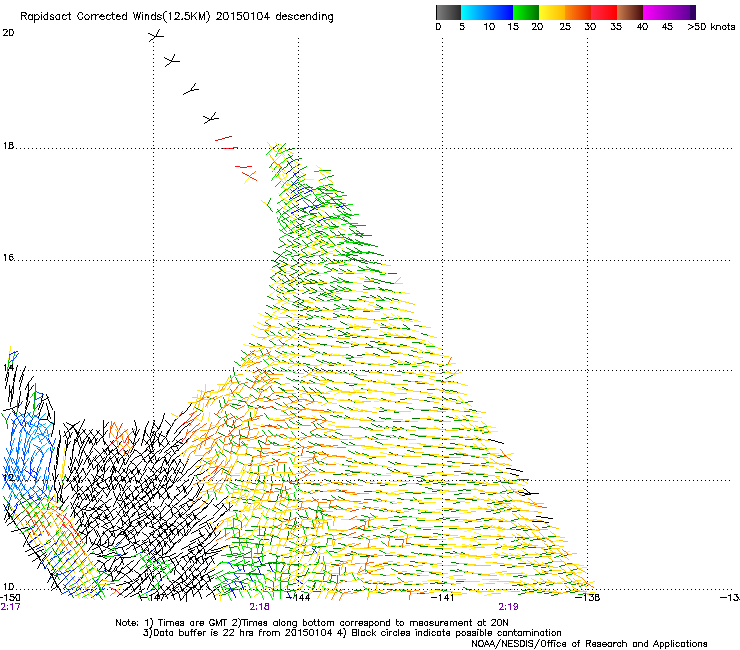Viewport: 740px width, 650px height.
Task: Click the note line 'Times are GMT'
Action: click(x=192, y=623)
